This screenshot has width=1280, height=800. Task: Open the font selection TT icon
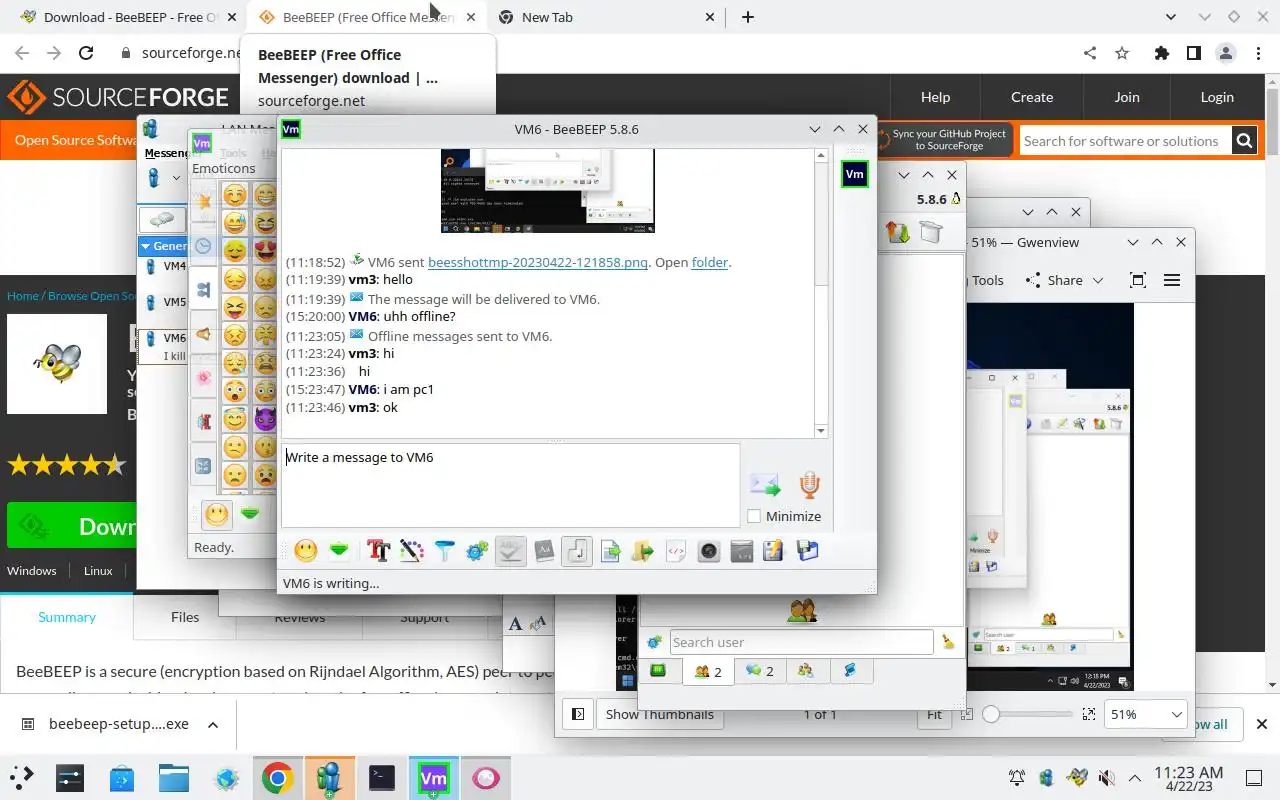[x=378, y=550]
